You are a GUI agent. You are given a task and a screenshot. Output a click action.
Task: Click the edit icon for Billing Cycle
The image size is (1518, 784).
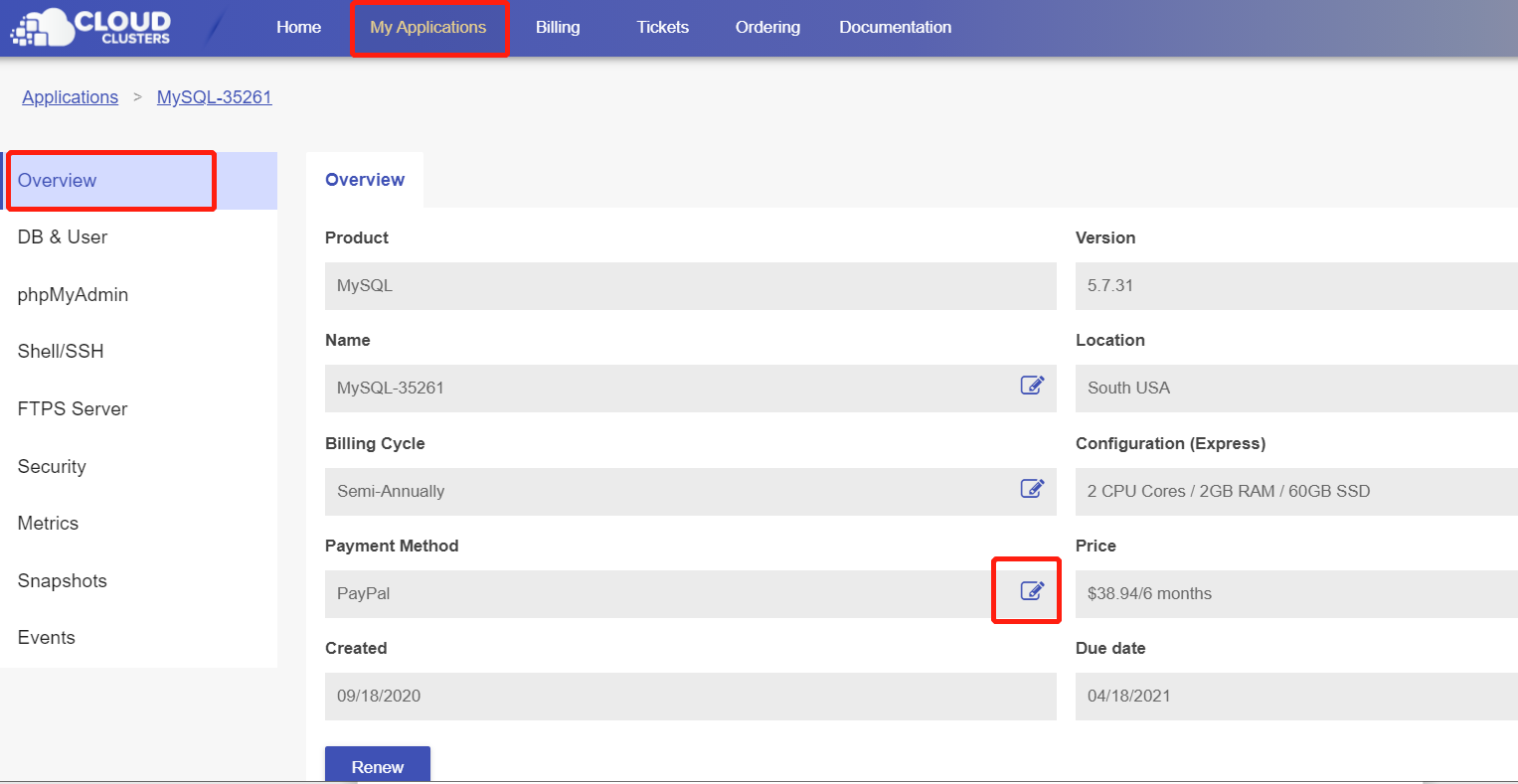coord(1032,489)
